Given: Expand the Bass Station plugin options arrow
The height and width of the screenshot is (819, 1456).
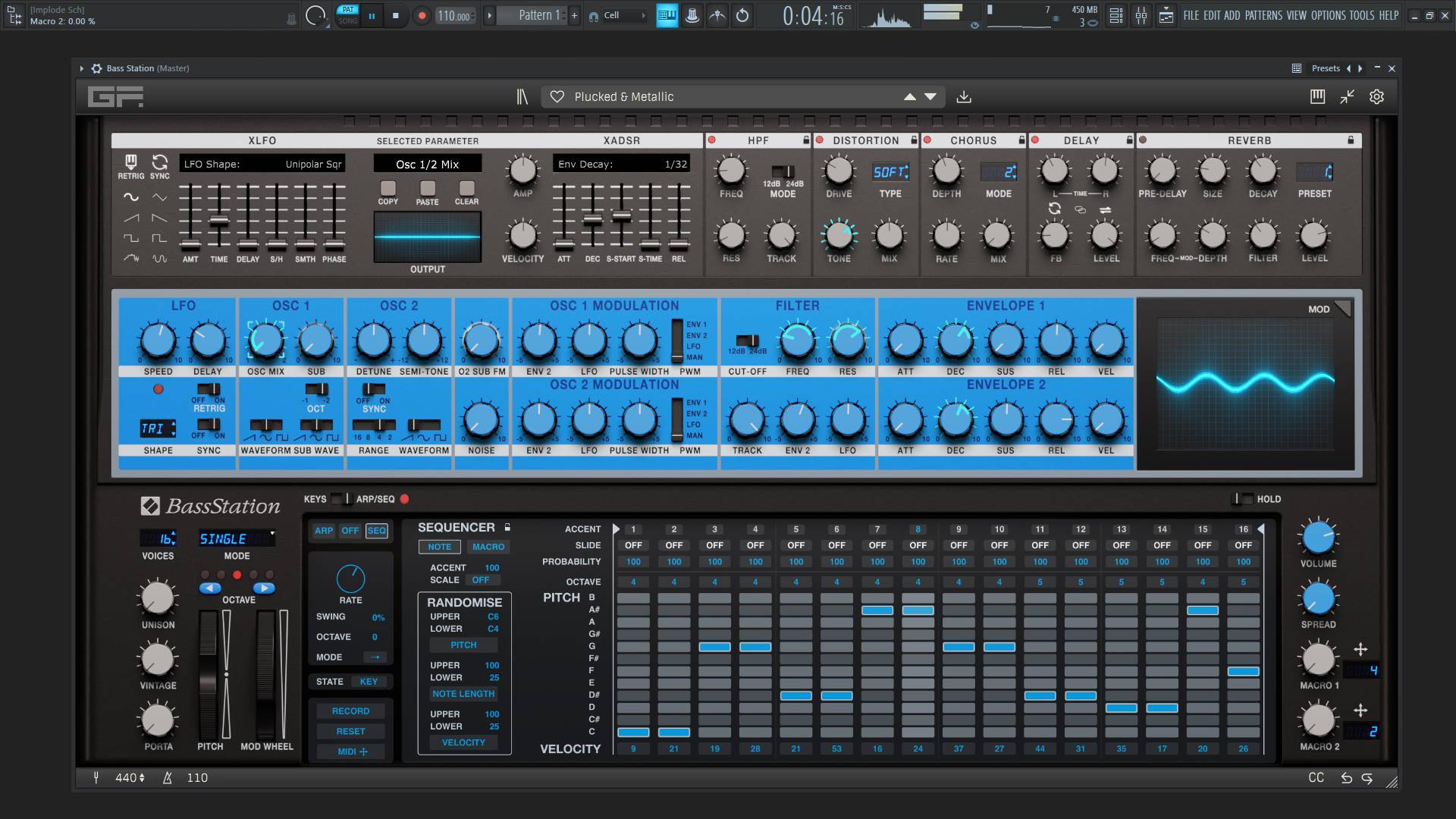Looking at the screenshot, I should (x=82, y=68).
